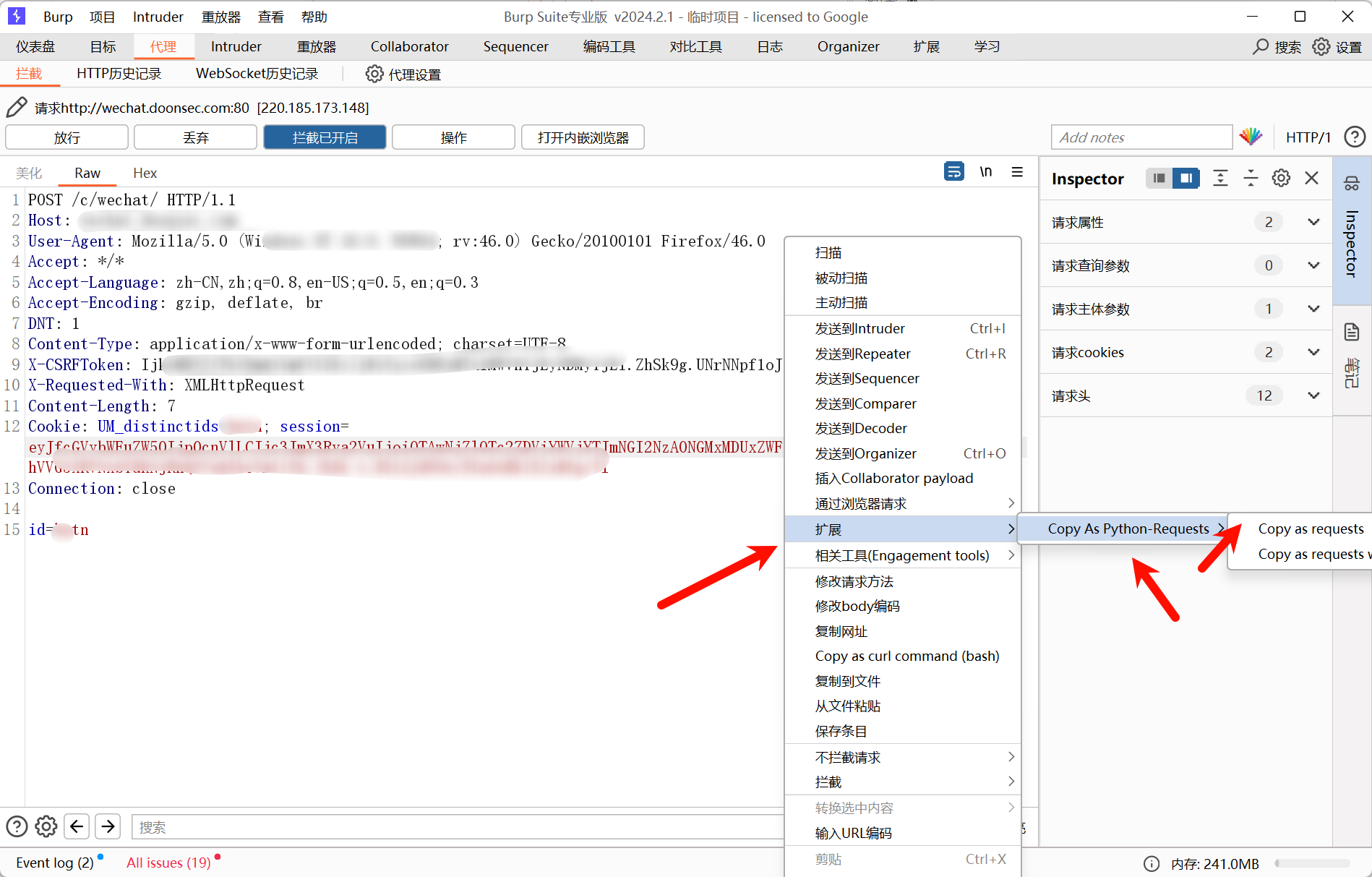The width and height of the screenshot is (1372, 877).
Task: Open Collaborator main tab
Action: [x=409, y=46]
